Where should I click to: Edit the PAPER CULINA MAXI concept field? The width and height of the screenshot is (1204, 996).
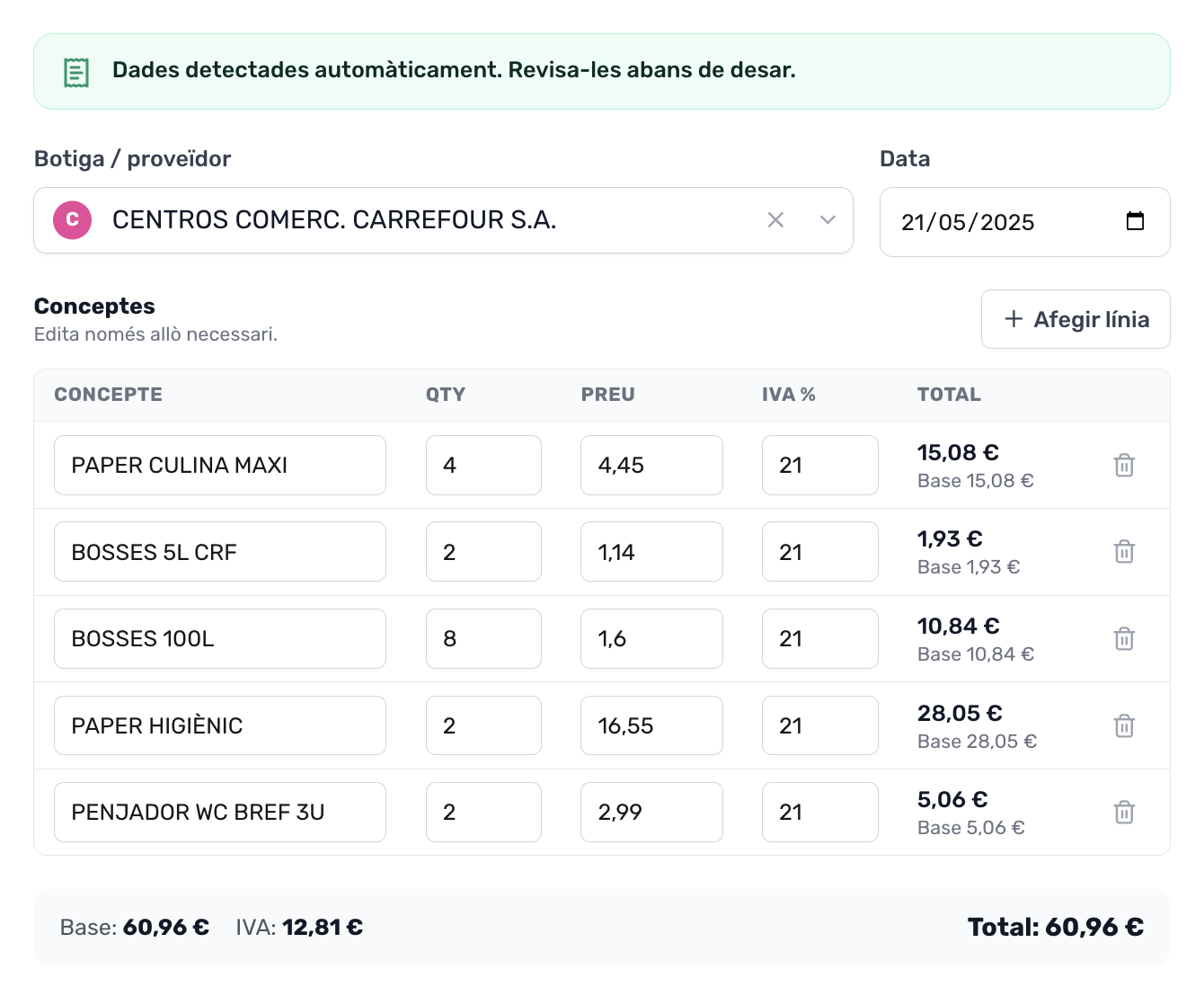[220, 466]
